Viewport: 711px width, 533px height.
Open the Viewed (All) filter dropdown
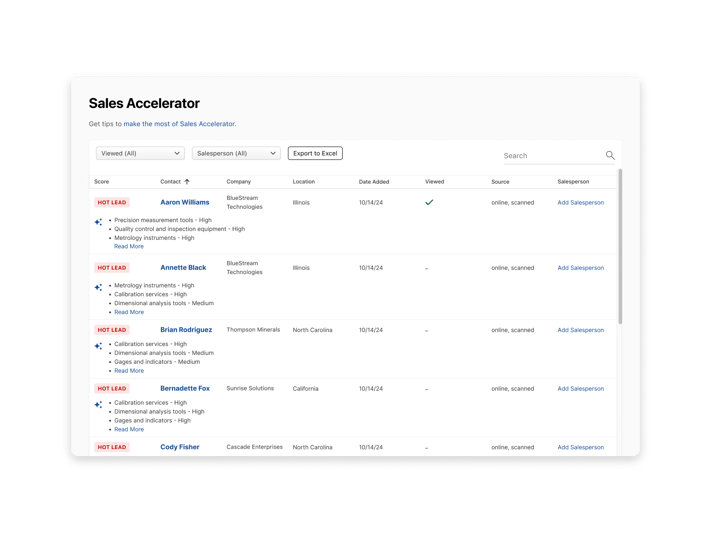pyautogui.click(x=140, y=154)
